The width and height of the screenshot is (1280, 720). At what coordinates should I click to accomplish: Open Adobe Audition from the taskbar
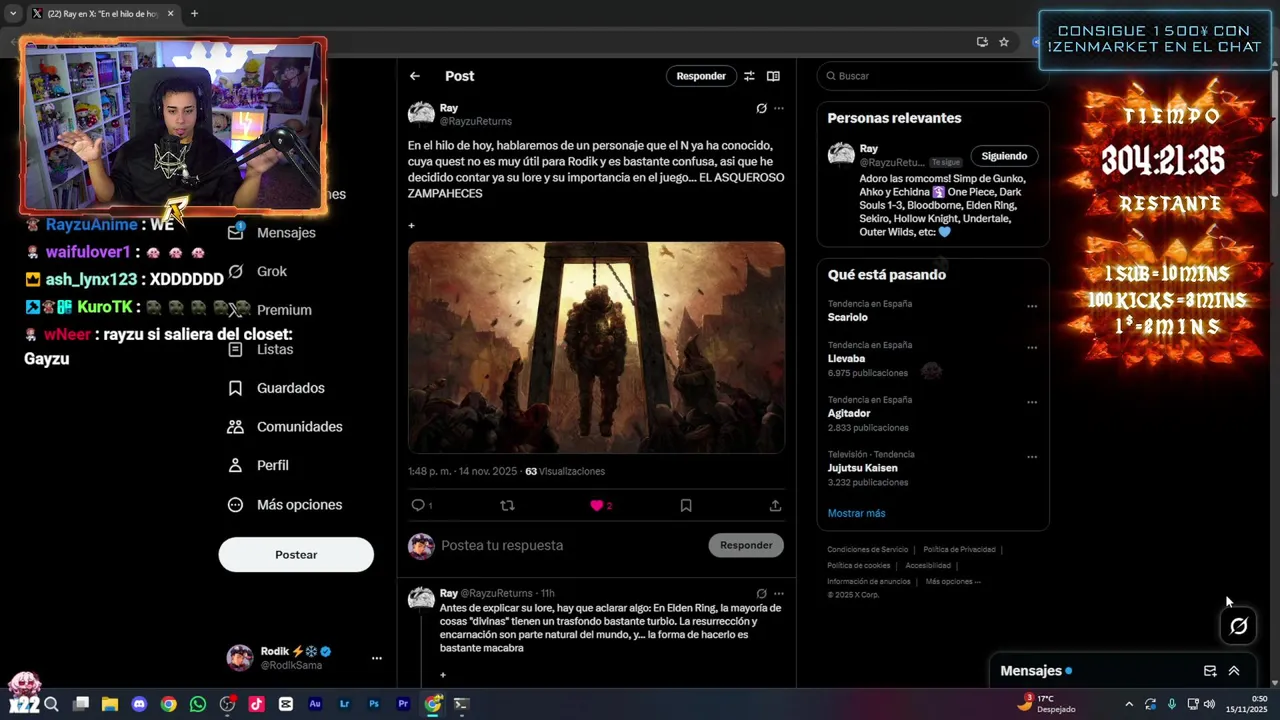point(315,704)
